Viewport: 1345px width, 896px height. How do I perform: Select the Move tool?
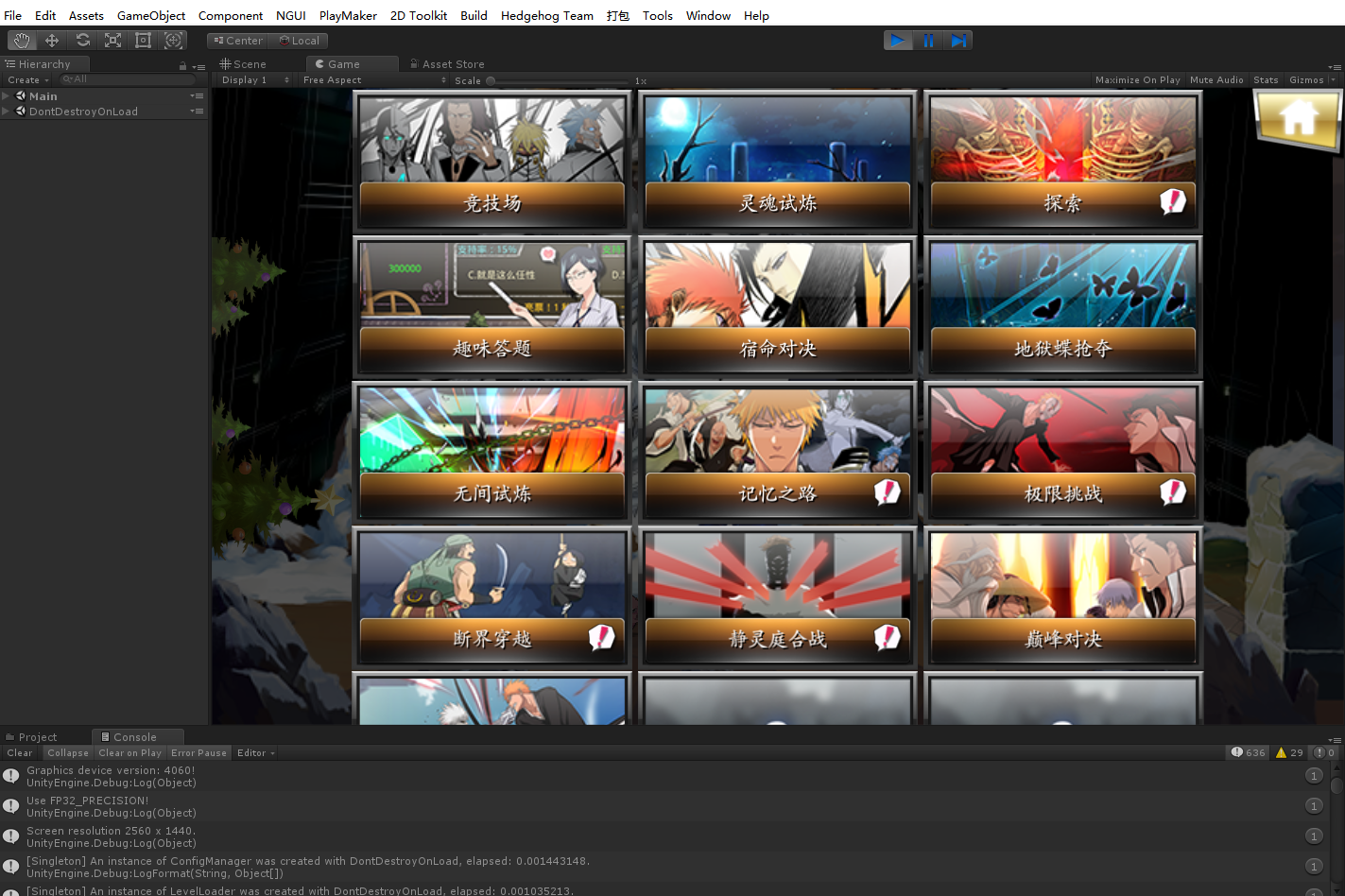point(52,41)
